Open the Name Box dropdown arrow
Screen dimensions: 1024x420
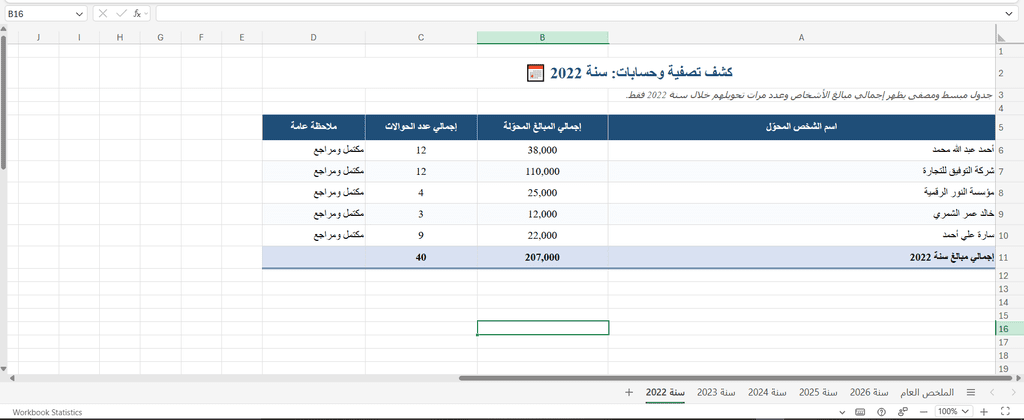pyautogui.click(x=79, y=13)
